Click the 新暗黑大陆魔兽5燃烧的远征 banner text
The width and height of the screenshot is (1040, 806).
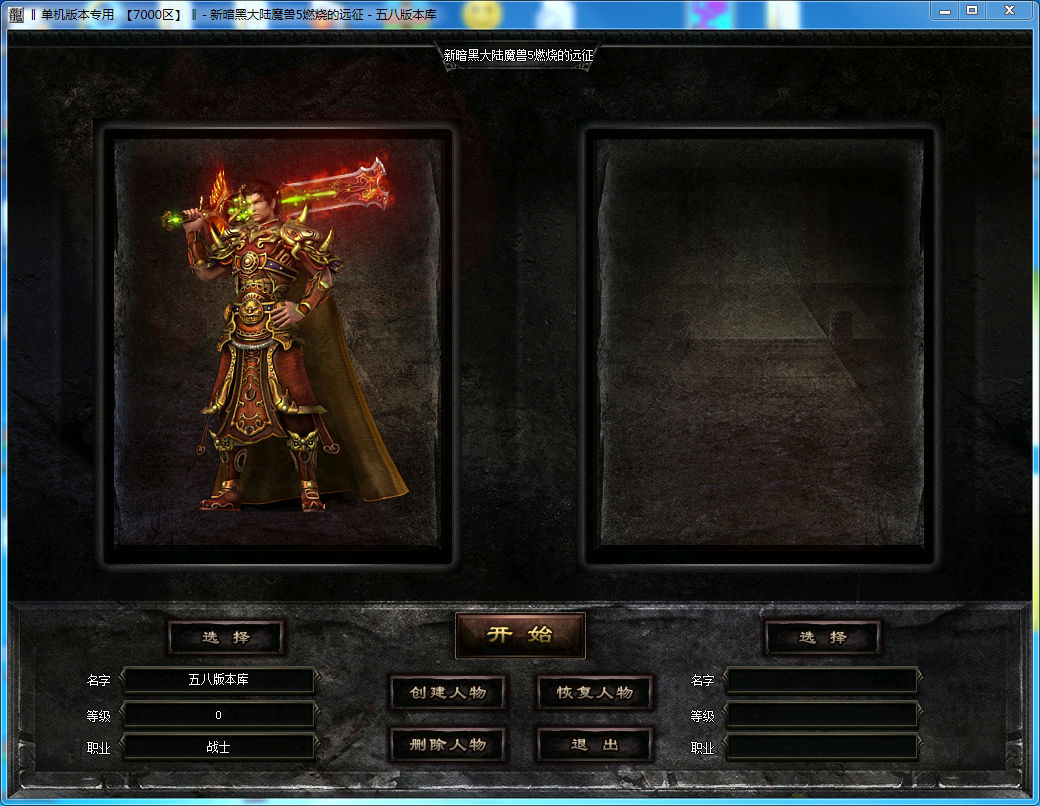coord(518,56)
